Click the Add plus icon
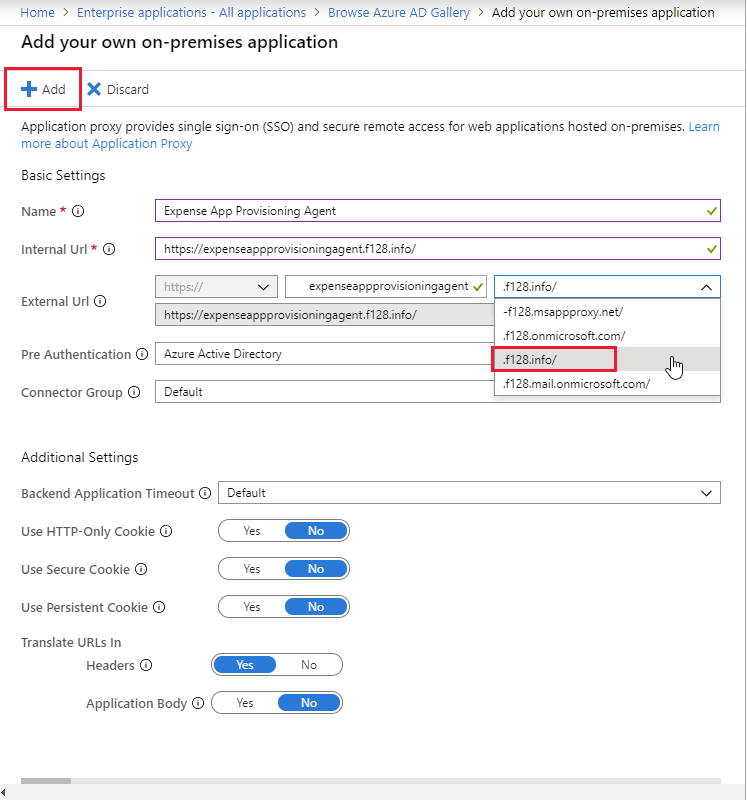This screenshot has width=747, height=800. click(x=30, y=89)
